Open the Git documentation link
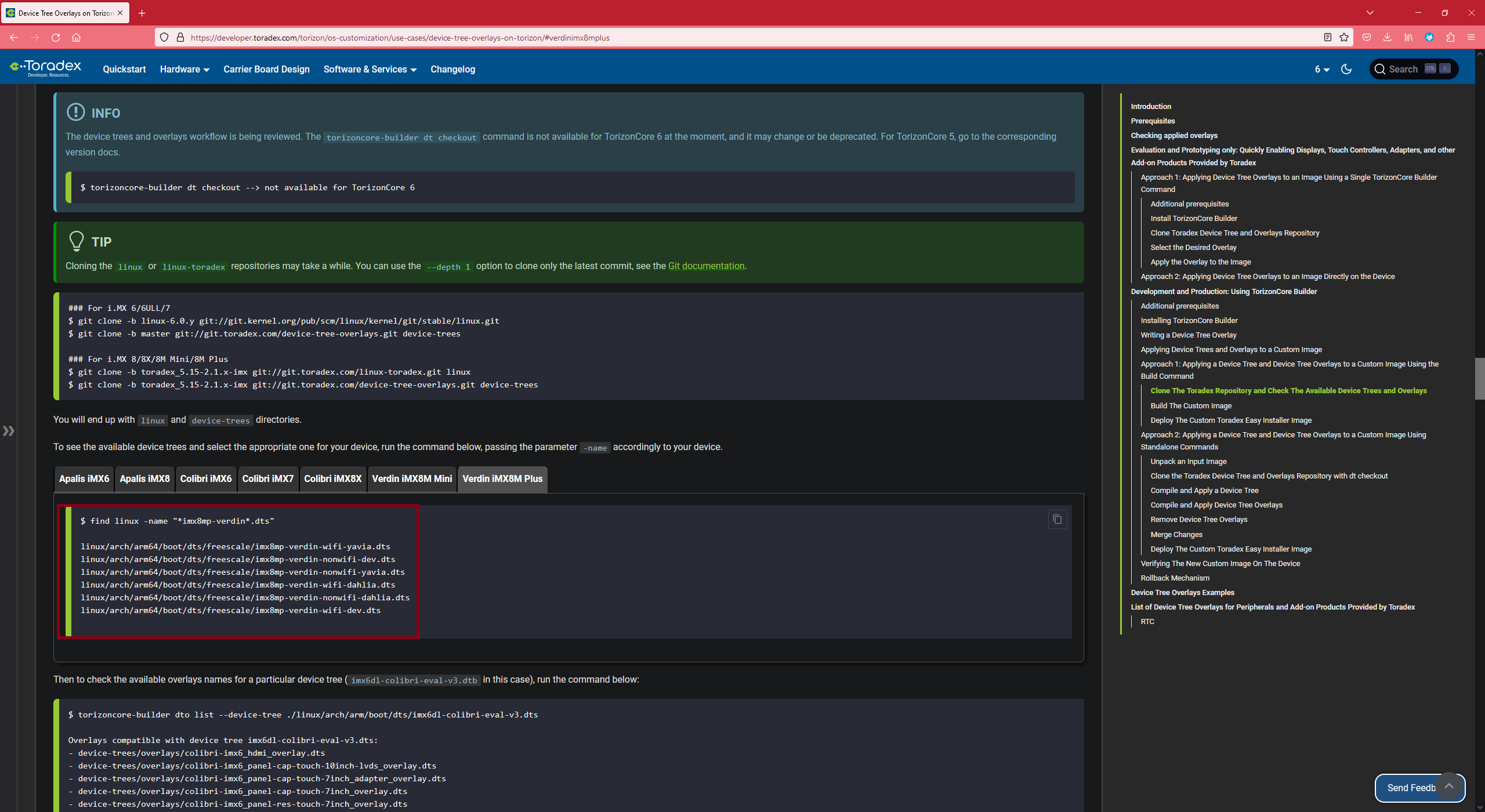This screenshot has width=1485, height=812. pos(706,266)
